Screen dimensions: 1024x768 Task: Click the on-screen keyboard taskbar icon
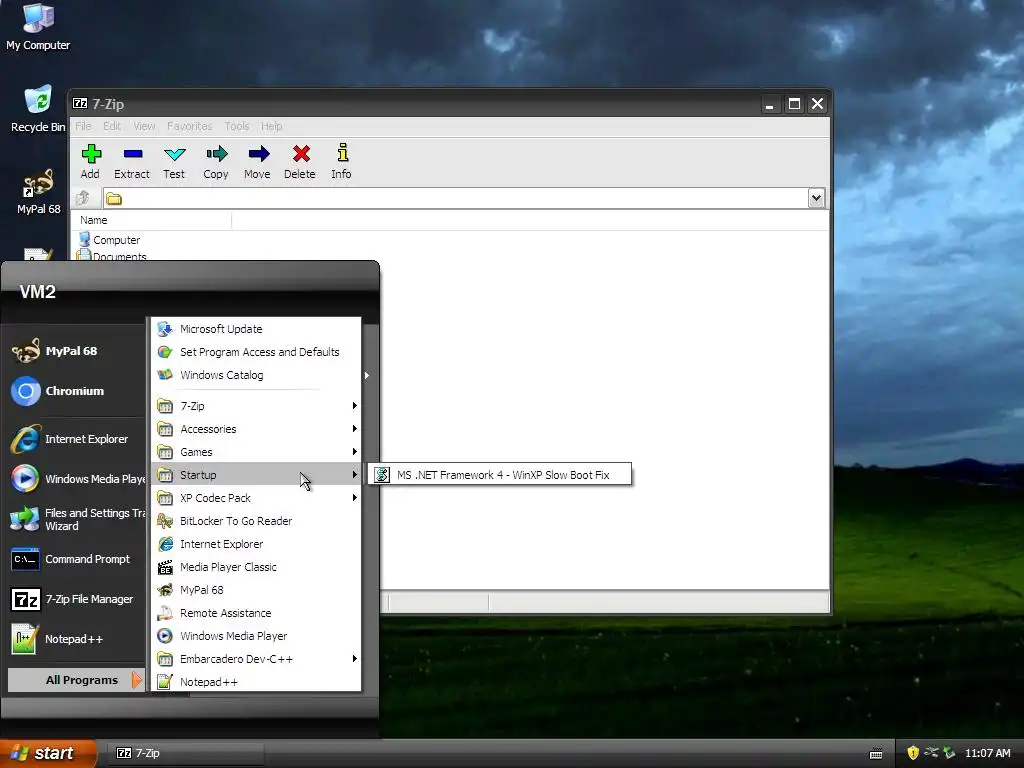pyautogui.click(x=876, y=754)
